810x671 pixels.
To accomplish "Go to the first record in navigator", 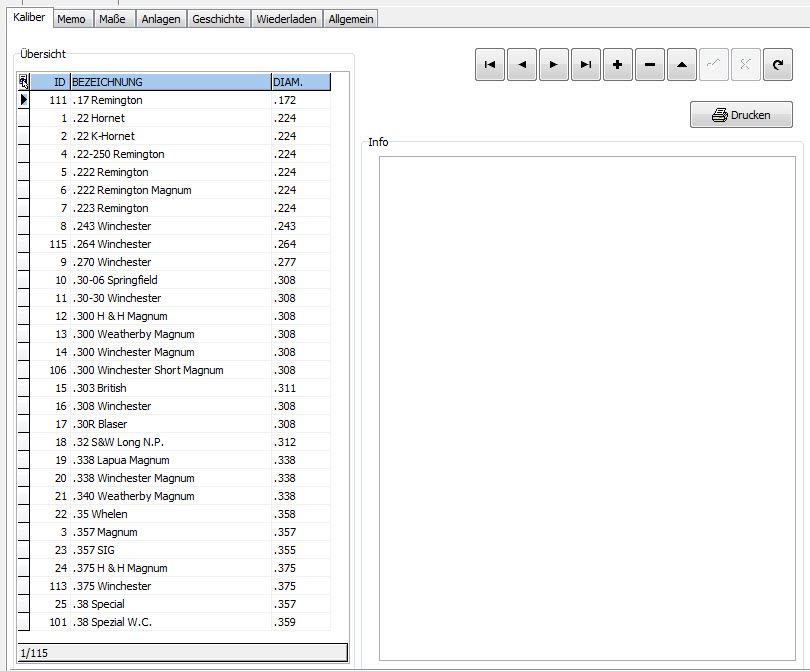I will 490,65.
